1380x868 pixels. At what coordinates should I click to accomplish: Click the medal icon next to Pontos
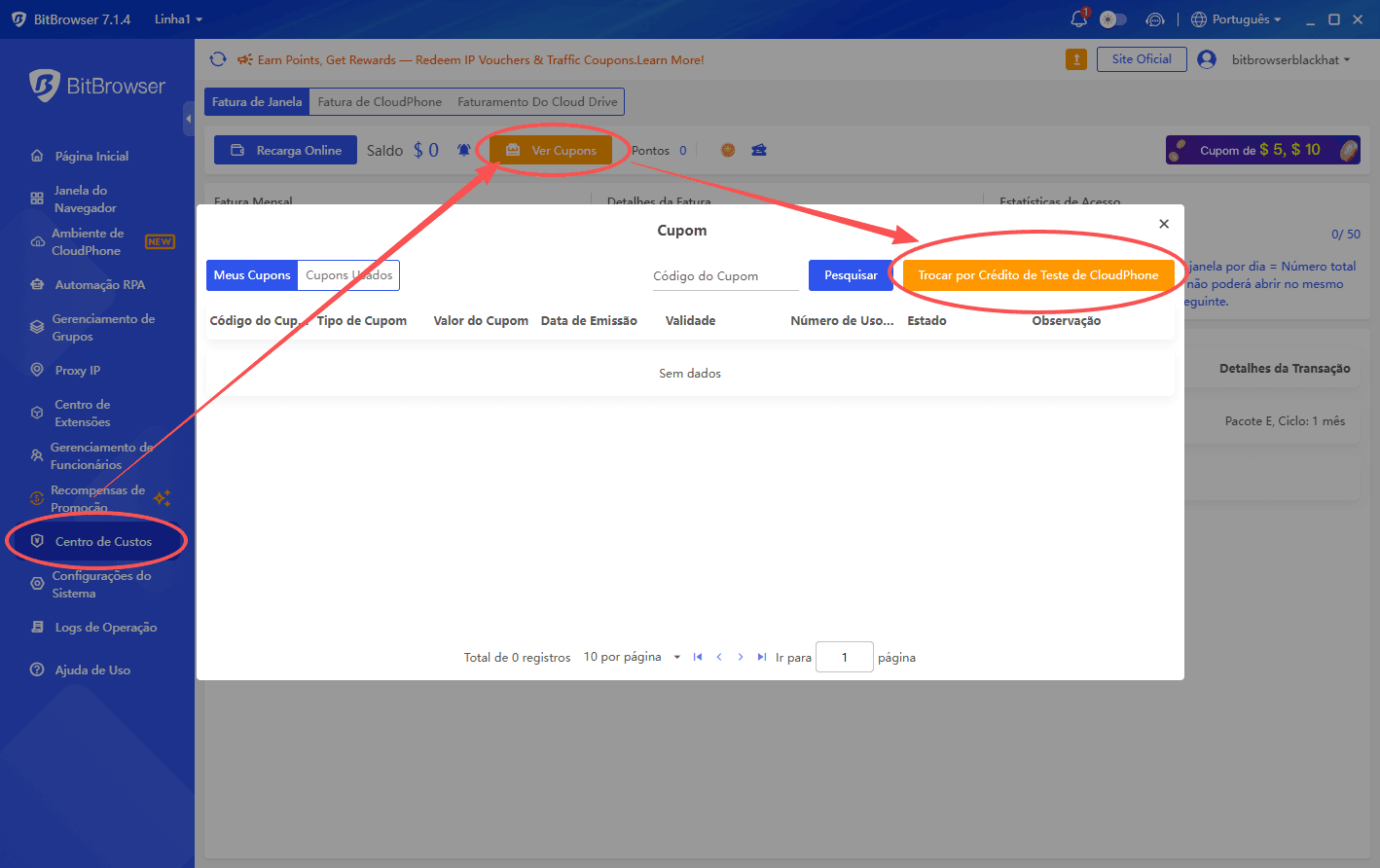point(728,150)
